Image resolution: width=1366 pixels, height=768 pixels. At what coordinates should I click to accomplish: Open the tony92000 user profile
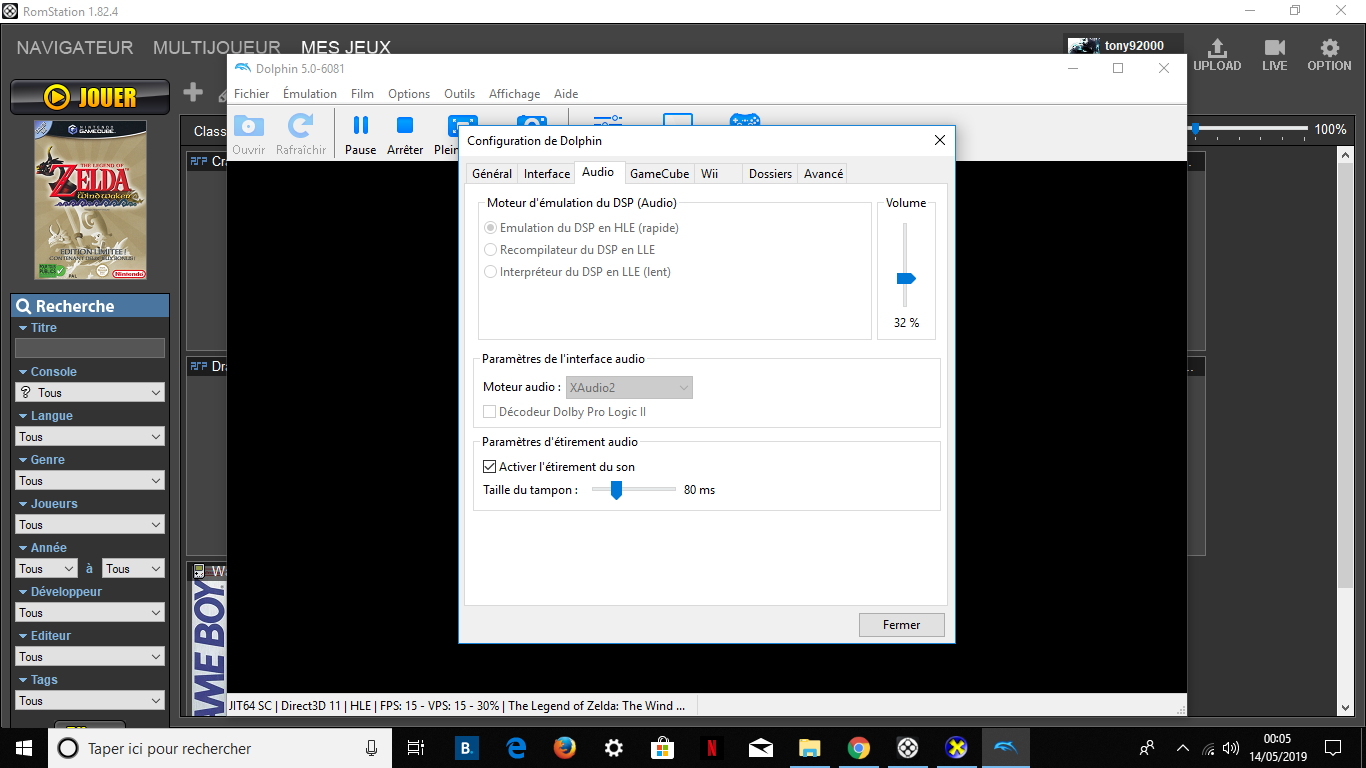click(1123, 46)
